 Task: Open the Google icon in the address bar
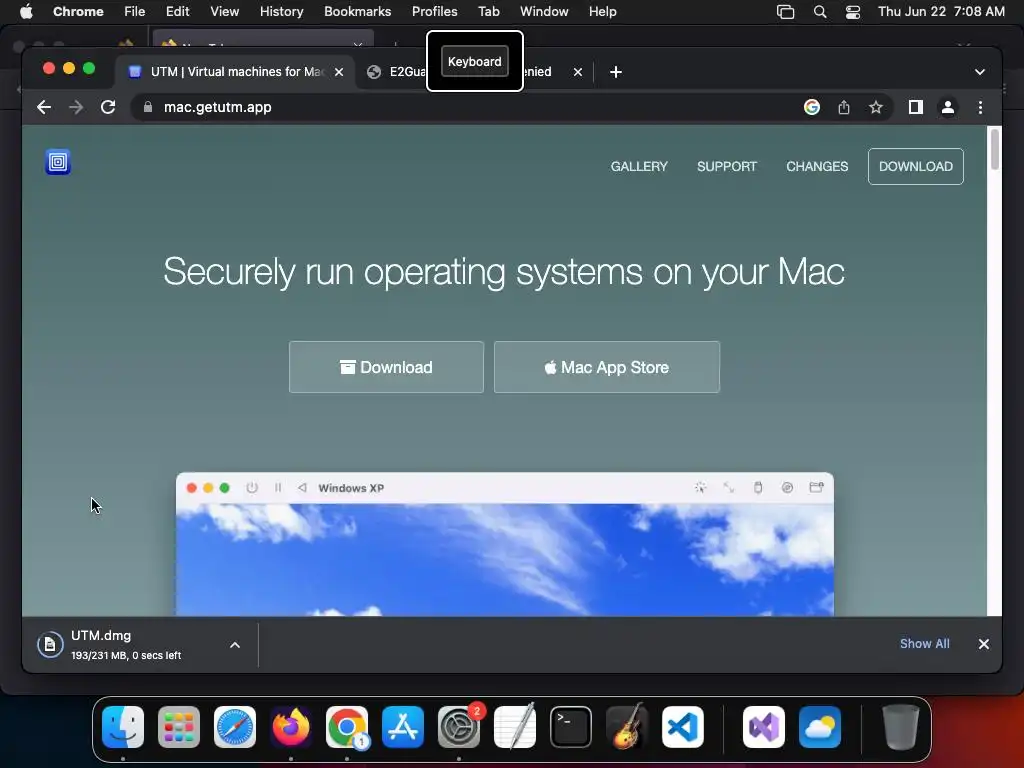tap(811, 107)
